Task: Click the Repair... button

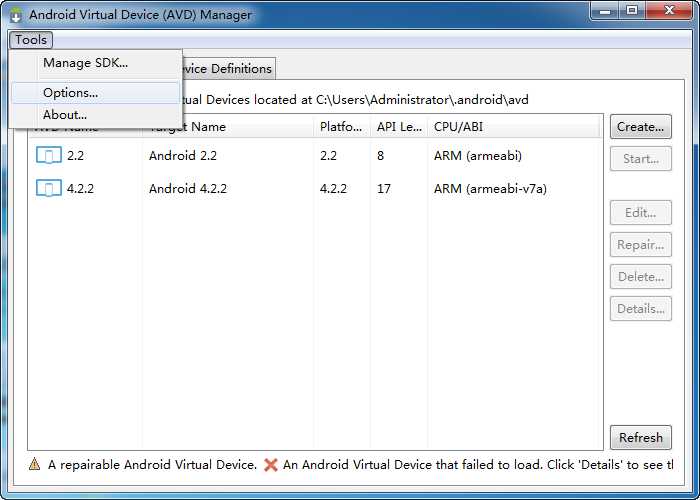Action: (x=641, y=245)
